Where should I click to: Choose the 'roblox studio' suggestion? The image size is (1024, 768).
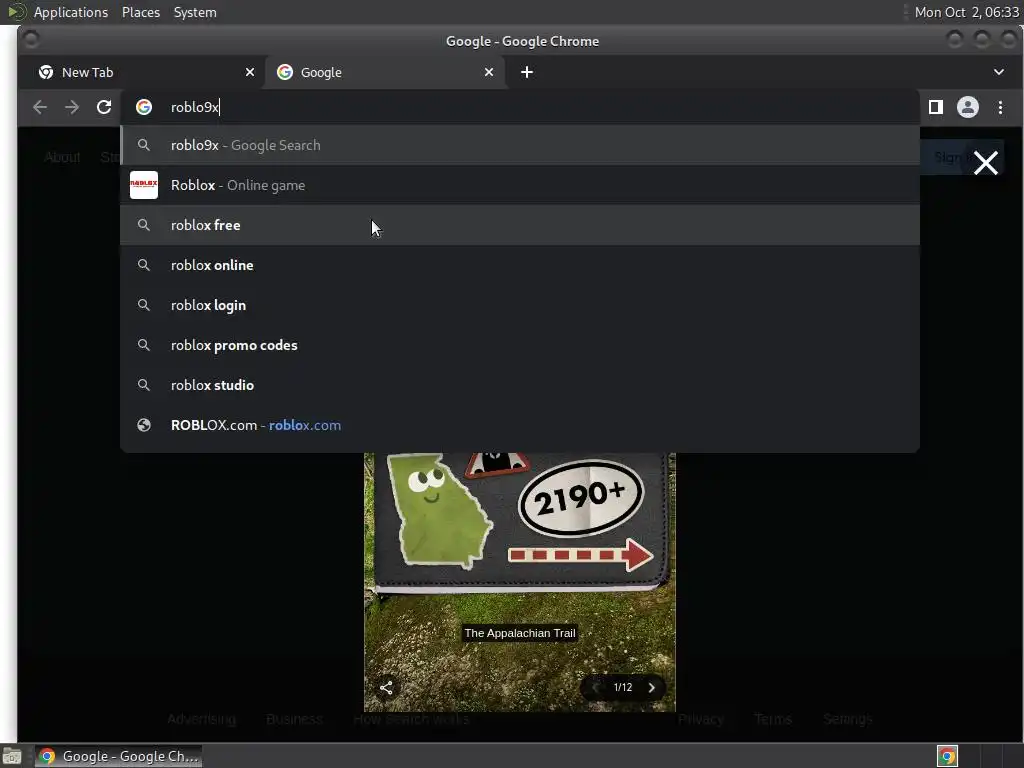coord(520,385)
